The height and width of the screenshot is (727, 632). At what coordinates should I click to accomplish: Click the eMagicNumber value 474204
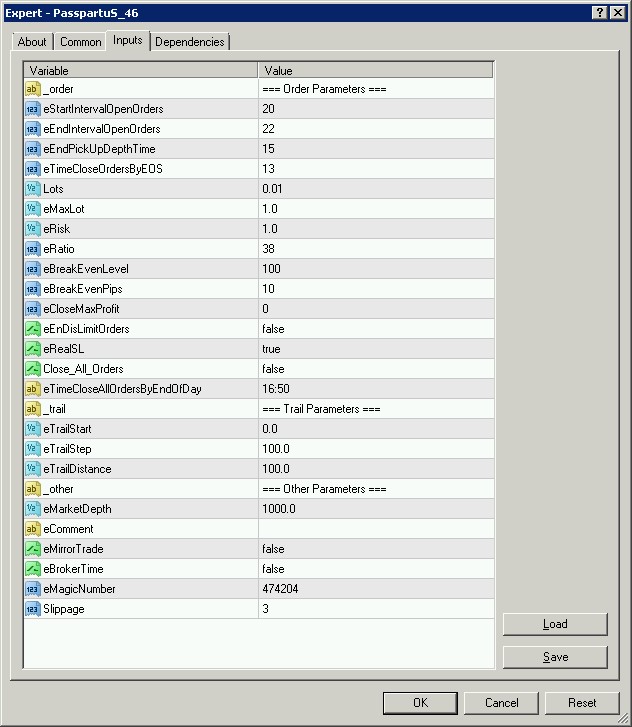[280, 588]
